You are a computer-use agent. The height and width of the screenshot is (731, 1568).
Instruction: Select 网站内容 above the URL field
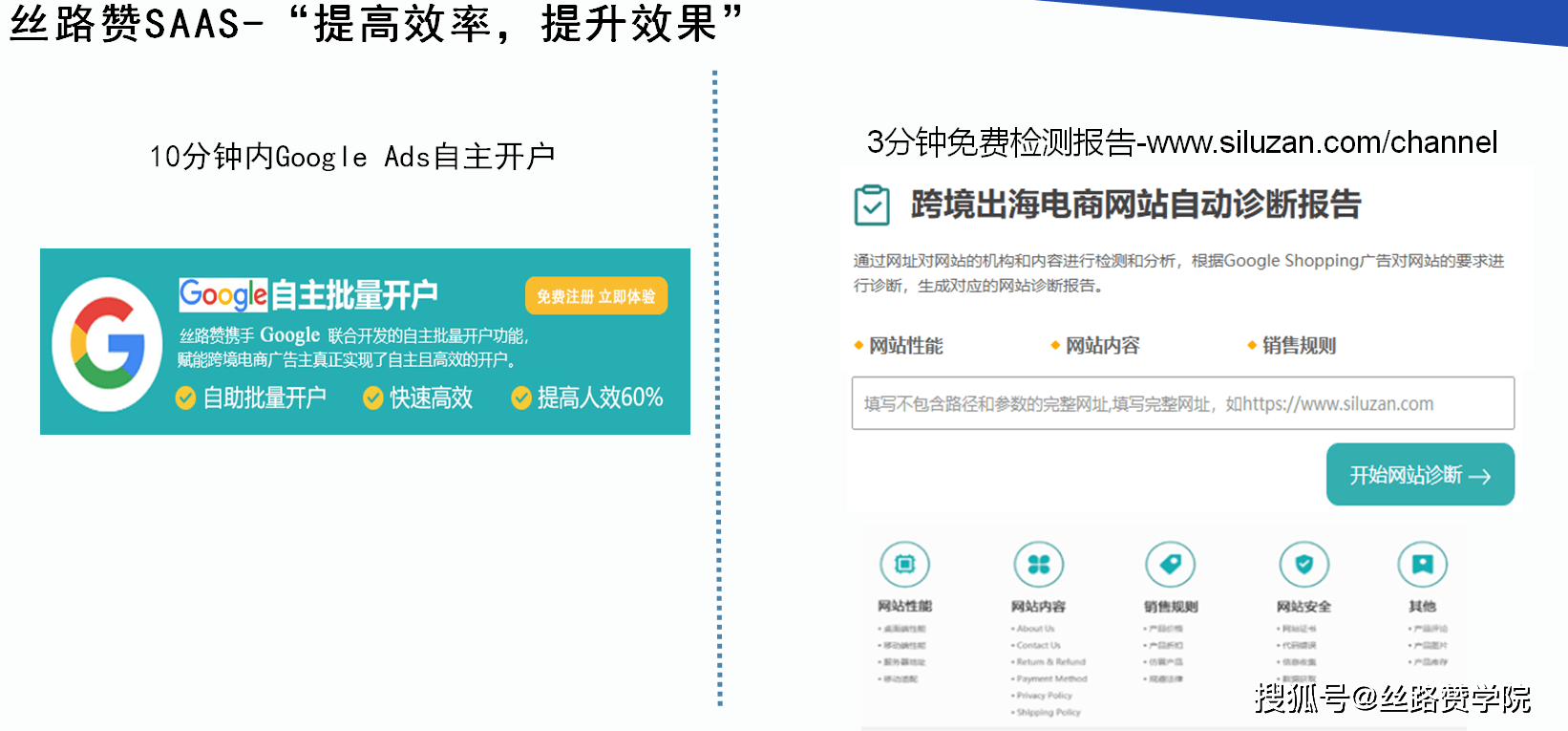[1102, 345]
